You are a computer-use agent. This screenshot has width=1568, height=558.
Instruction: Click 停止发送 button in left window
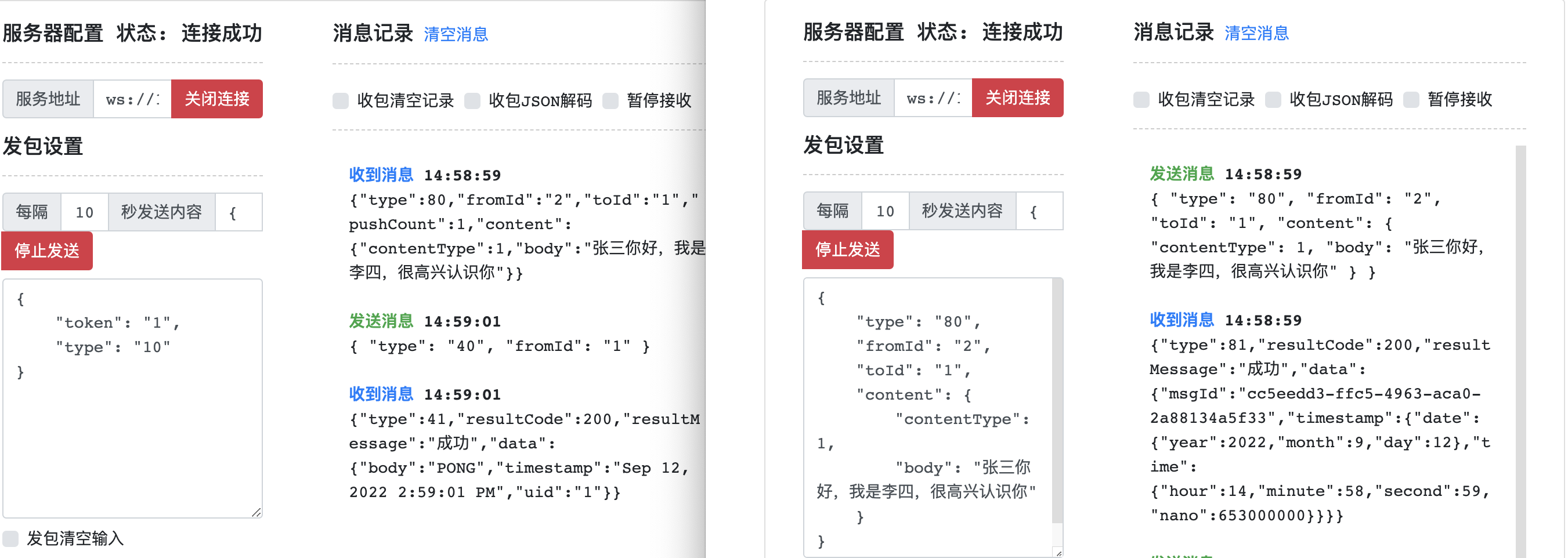click(47, 250)
